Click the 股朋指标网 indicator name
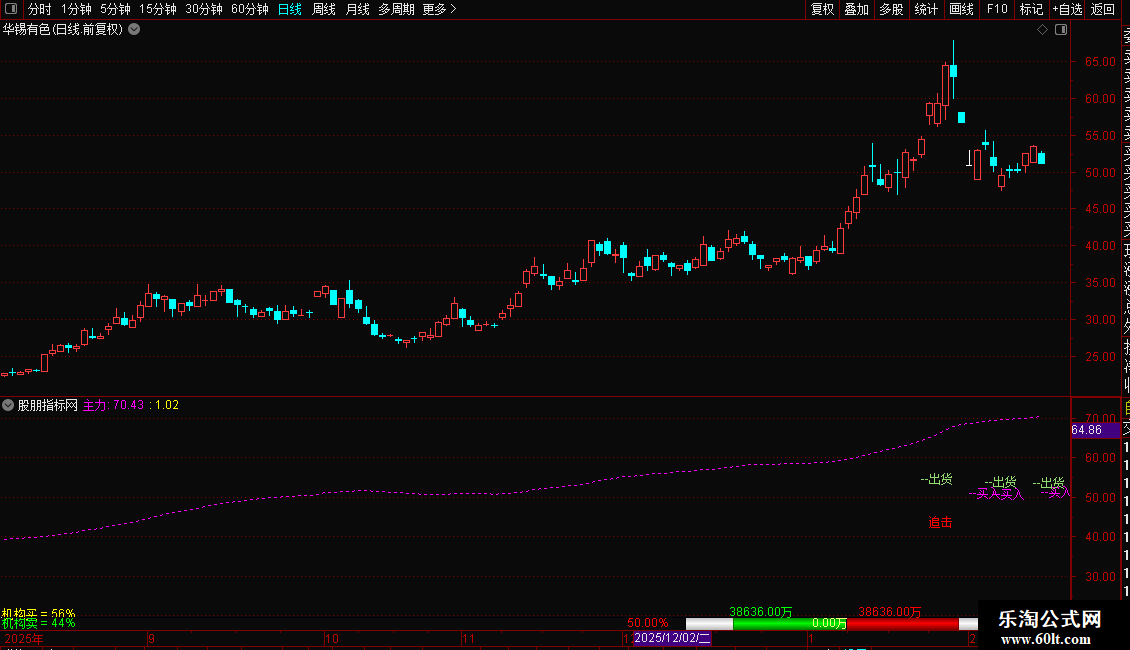1130x650 pixels. 48,405
